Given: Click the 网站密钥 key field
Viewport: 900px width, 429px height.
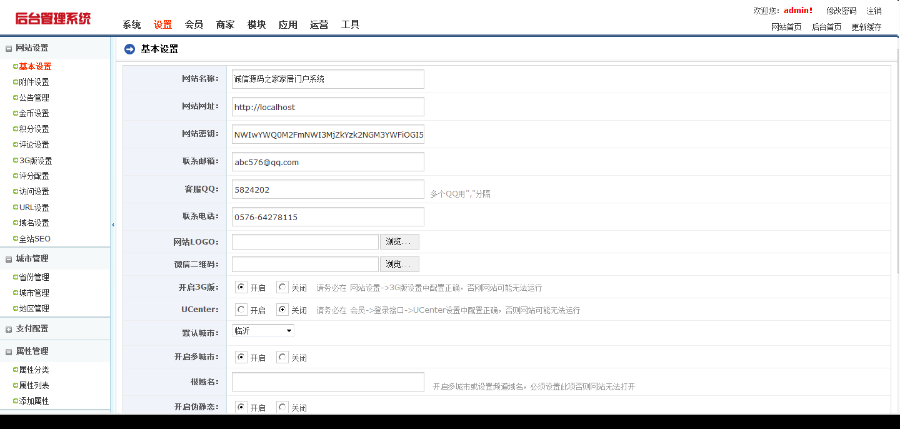Looking at the screenshot, I should click(328, 134).
